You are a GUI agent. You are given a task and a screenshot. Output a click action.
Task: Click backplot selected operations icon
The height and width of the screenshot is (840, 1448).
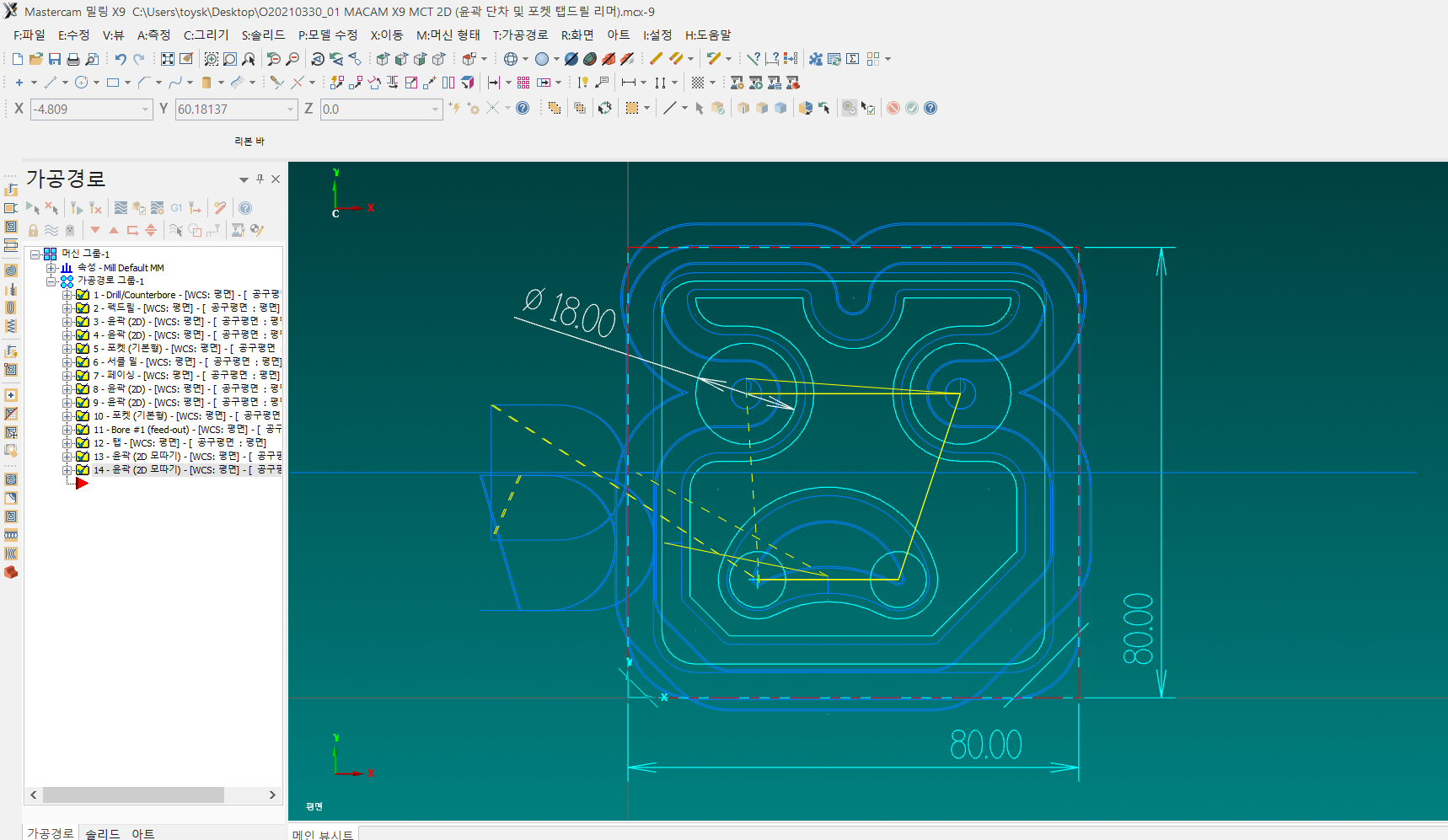pos(121,208)
